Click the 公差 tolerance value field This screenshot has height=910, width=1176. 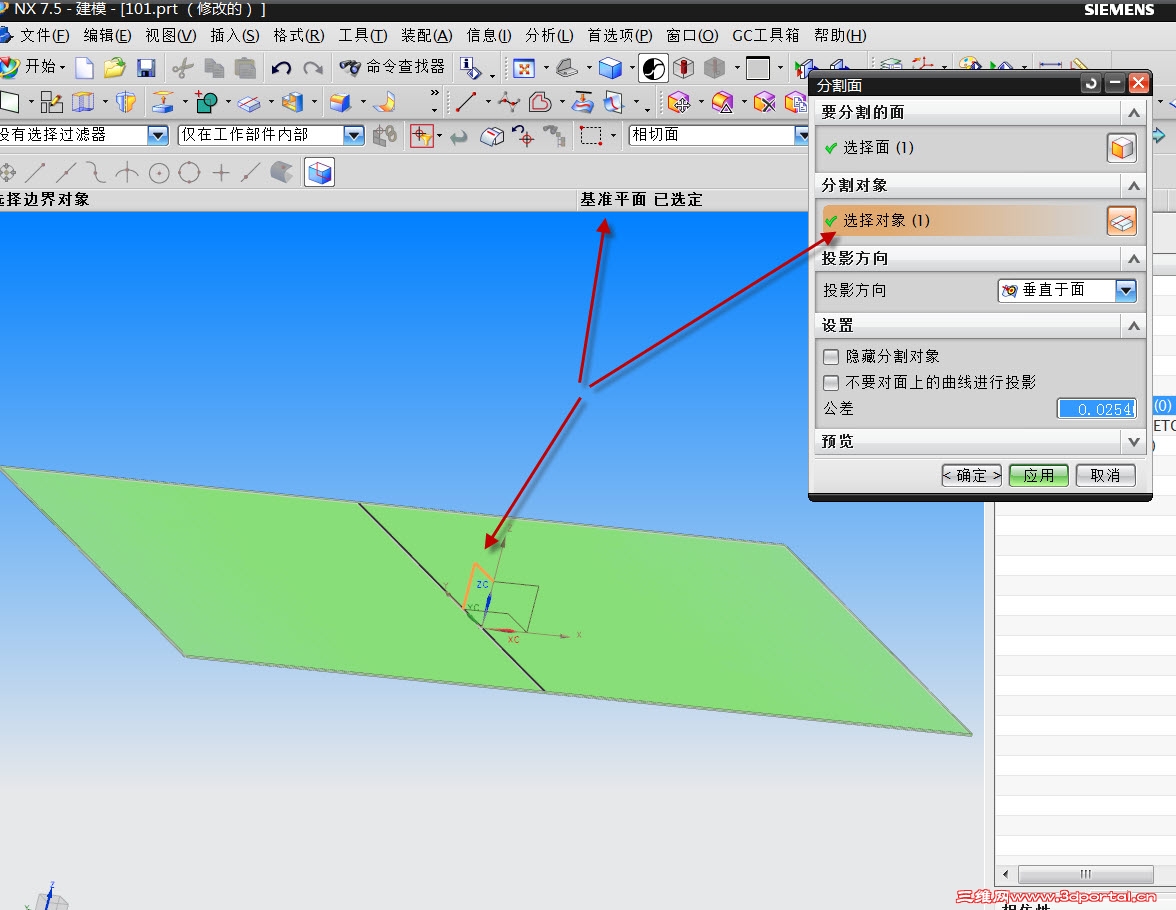pos(1096,409)
